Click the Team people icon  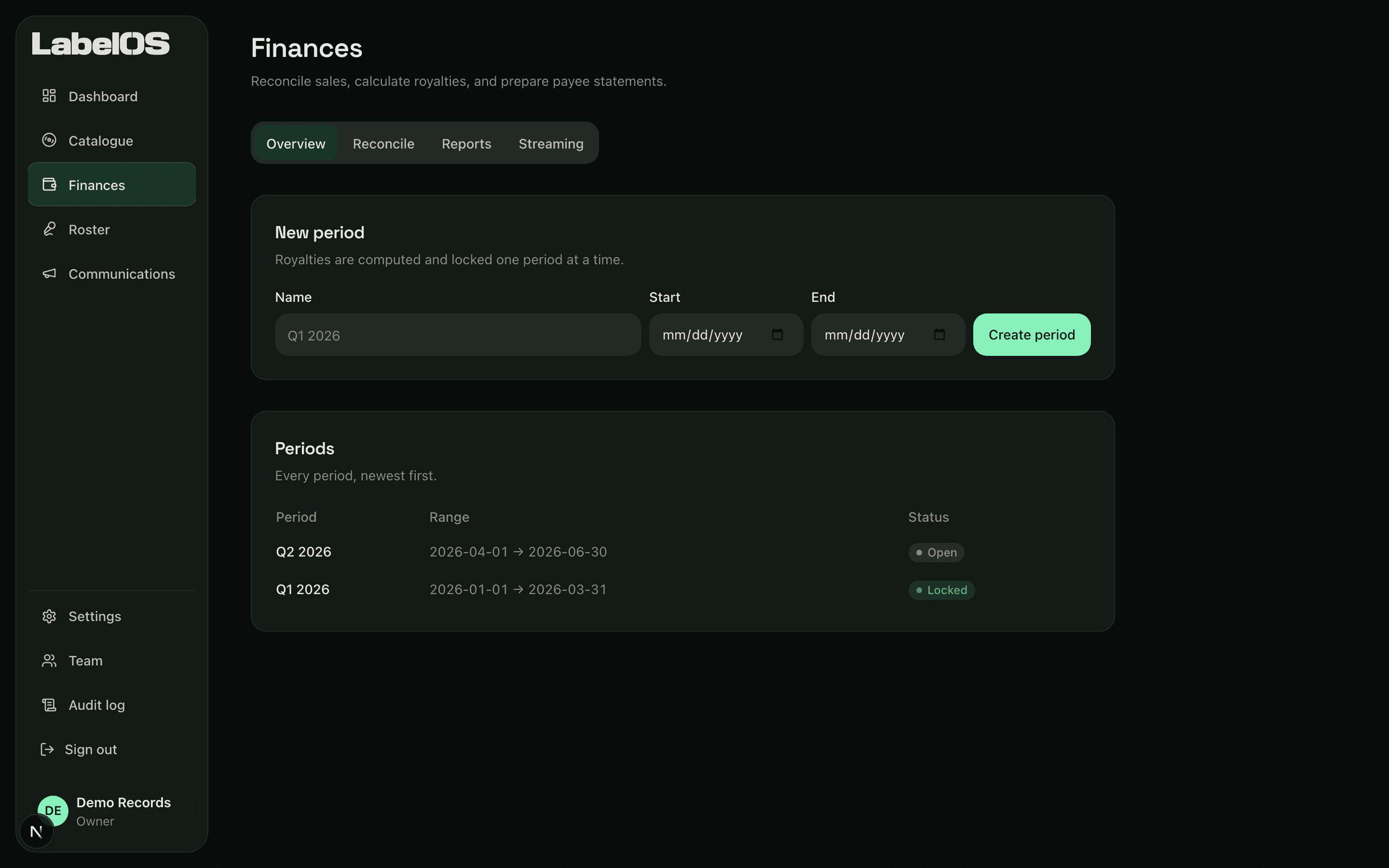[x=49, y=660]
